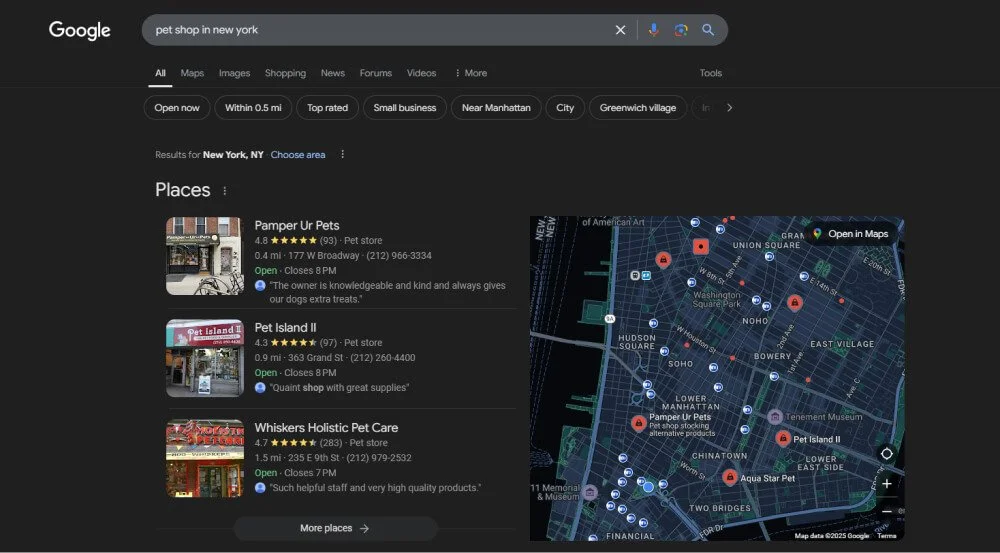Clear the search box with X icon
The height and width of the screenshot is (553, 1000).
[620, 30]
